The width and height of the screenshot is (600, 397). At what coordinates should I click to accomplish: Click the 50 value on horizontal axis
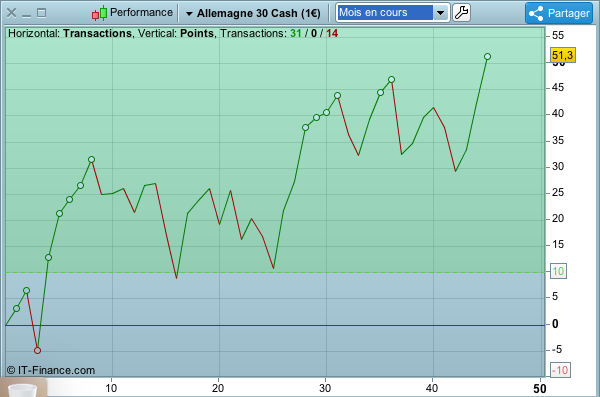pyautogui.click(x=540, y=389)
